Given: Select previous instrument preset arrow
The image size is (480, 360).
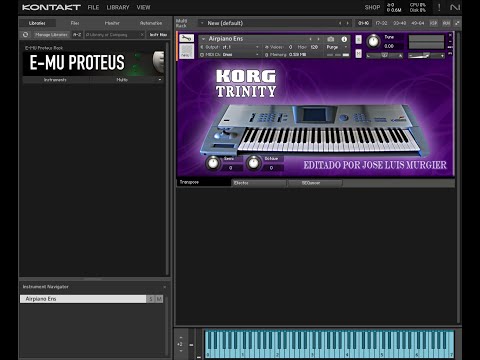Looking at the screenshot, I should (x=310, y=39).
